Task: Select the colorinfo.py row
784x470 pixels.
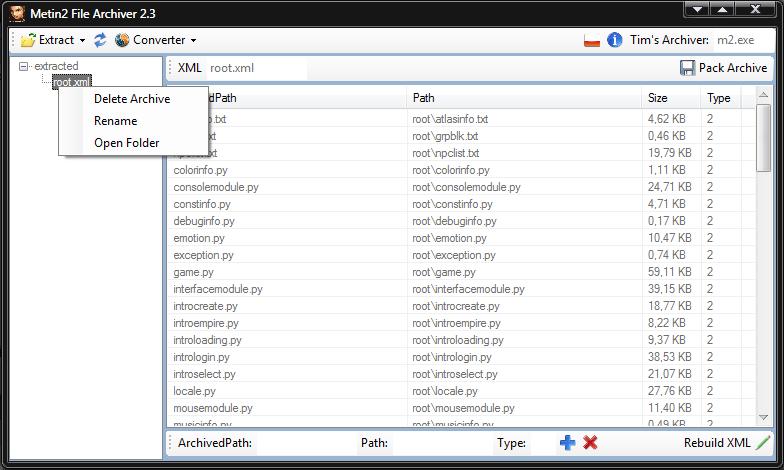Action: [460, 170]
